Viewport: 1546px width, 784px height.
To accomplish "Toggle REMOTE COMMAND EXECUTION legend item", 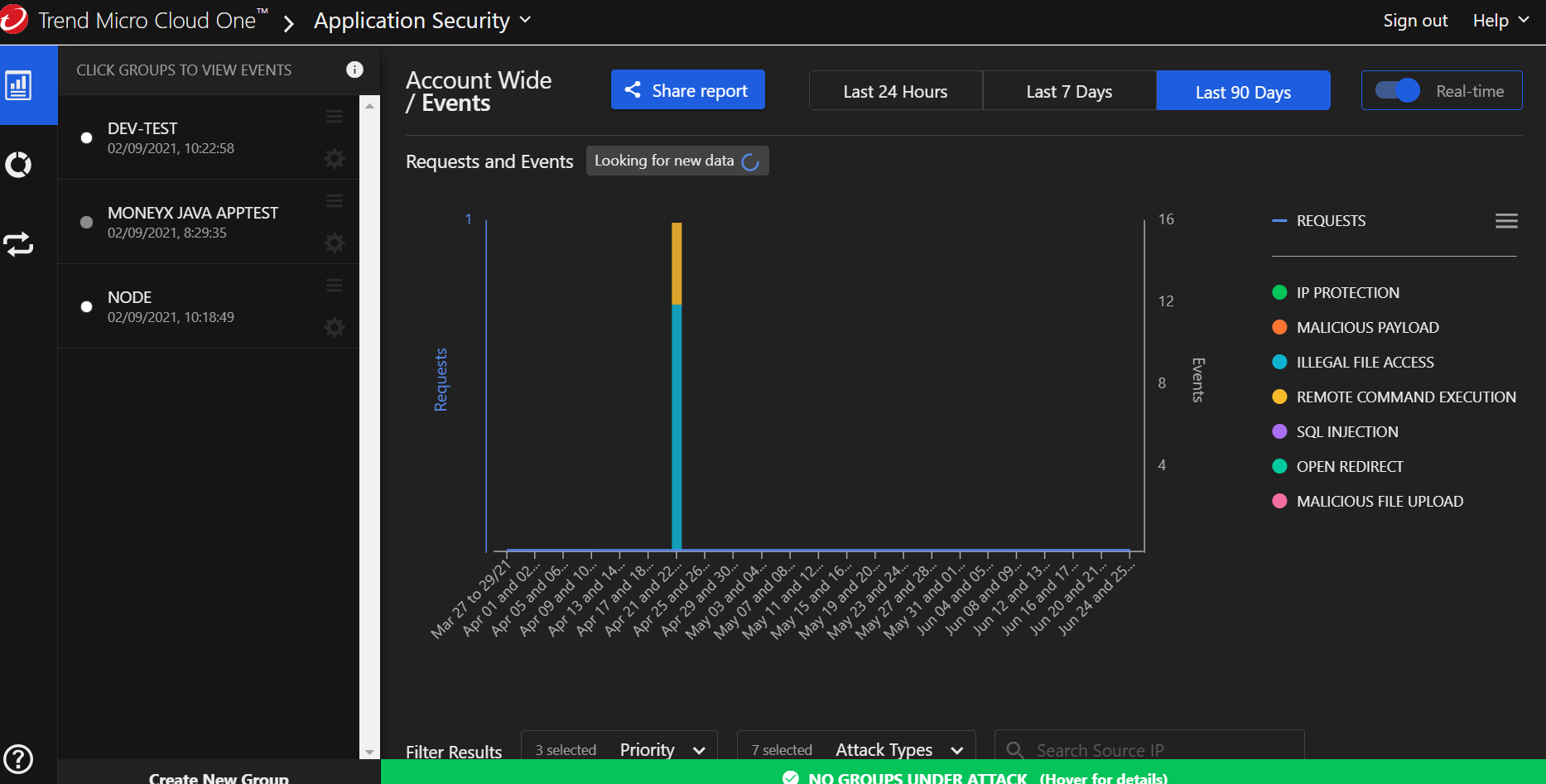I will 1394,397.
